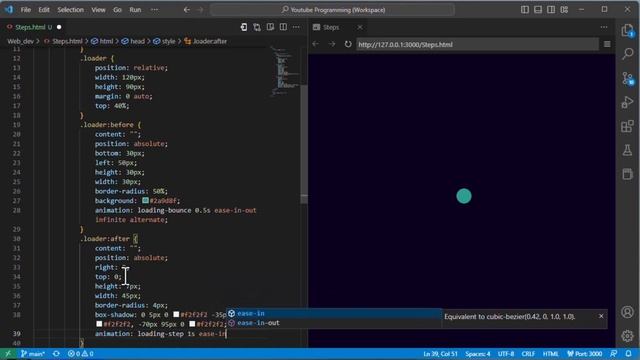Screen dimensions: 640x360
Task: Open the Manage gear settings
Action: tap(627, 336)
